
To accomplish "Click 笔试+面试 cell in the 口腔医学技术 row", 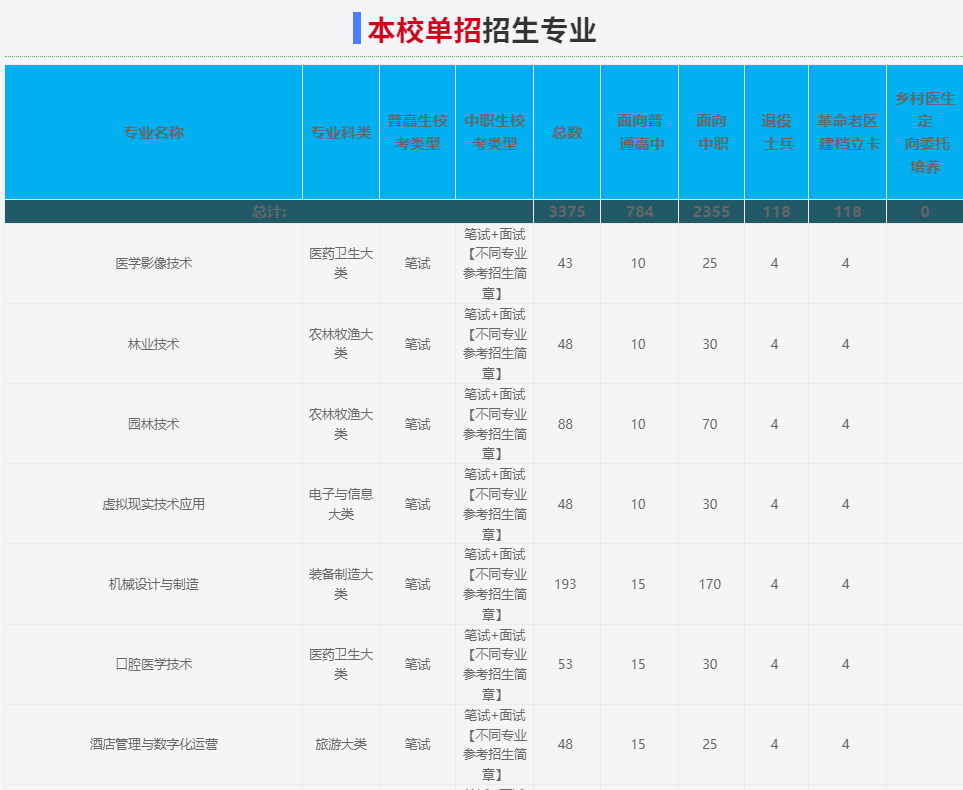I will [x=494, y=664].
